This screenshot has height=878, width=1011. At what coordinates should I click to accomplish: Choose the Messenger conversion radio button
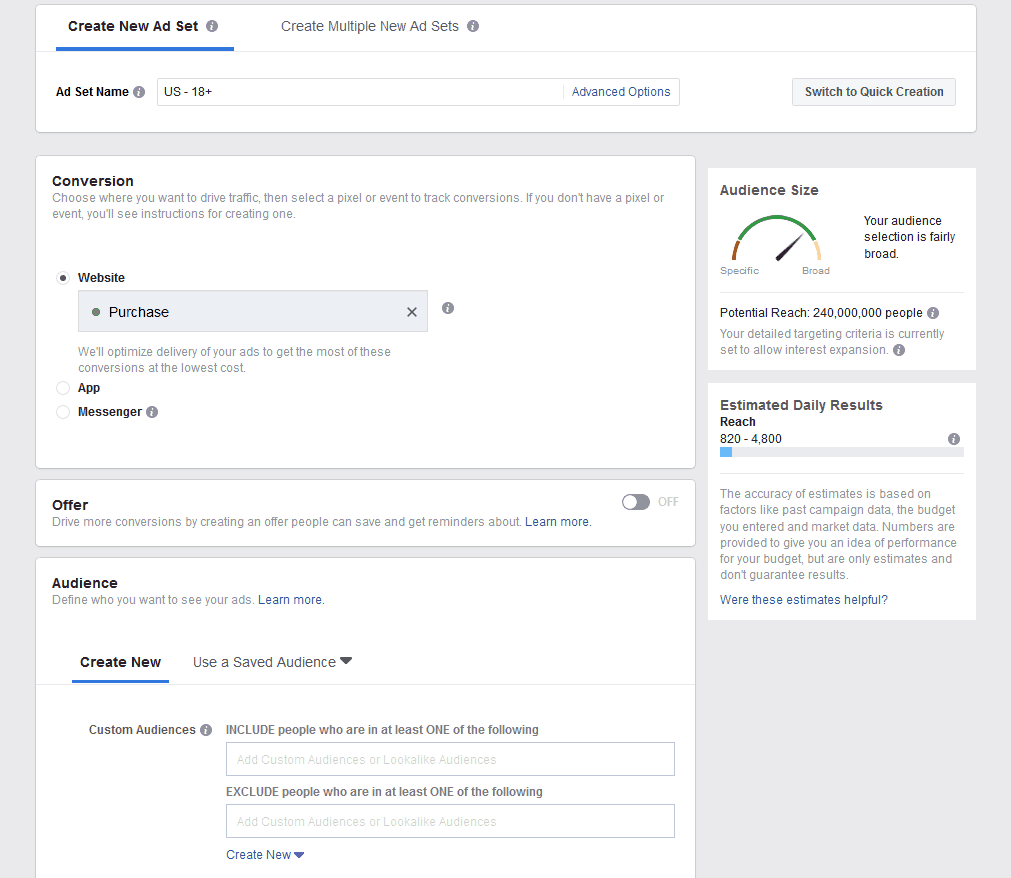(x=63, y=412)
